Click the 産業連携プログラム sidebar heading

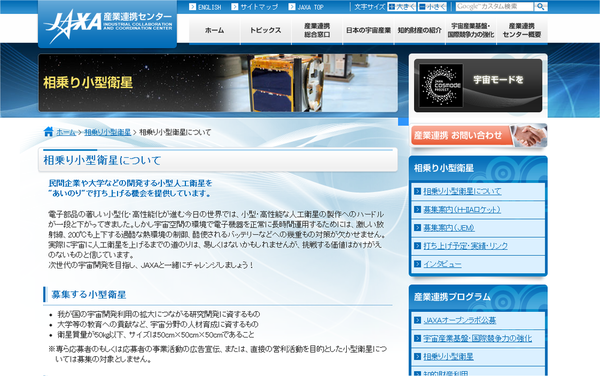click(452, 297)
